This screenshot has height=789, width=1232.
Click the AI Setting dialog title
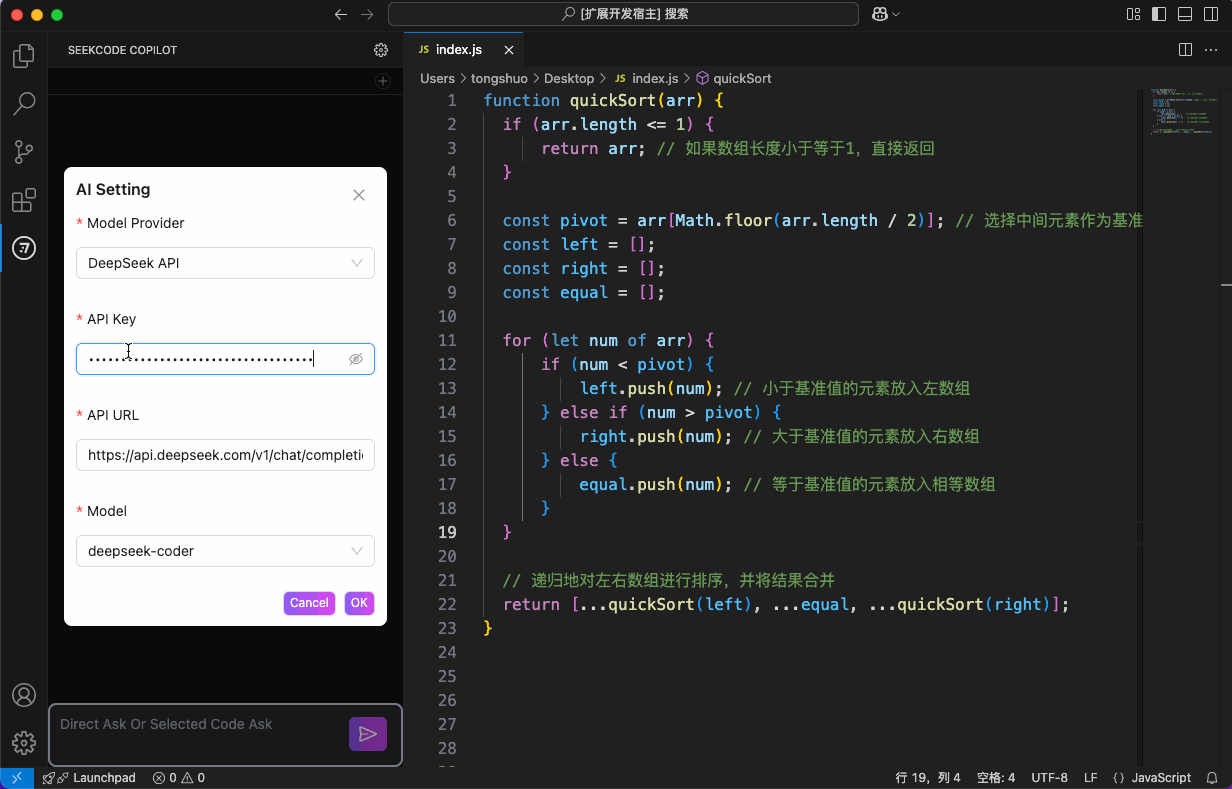click(113, 189)
